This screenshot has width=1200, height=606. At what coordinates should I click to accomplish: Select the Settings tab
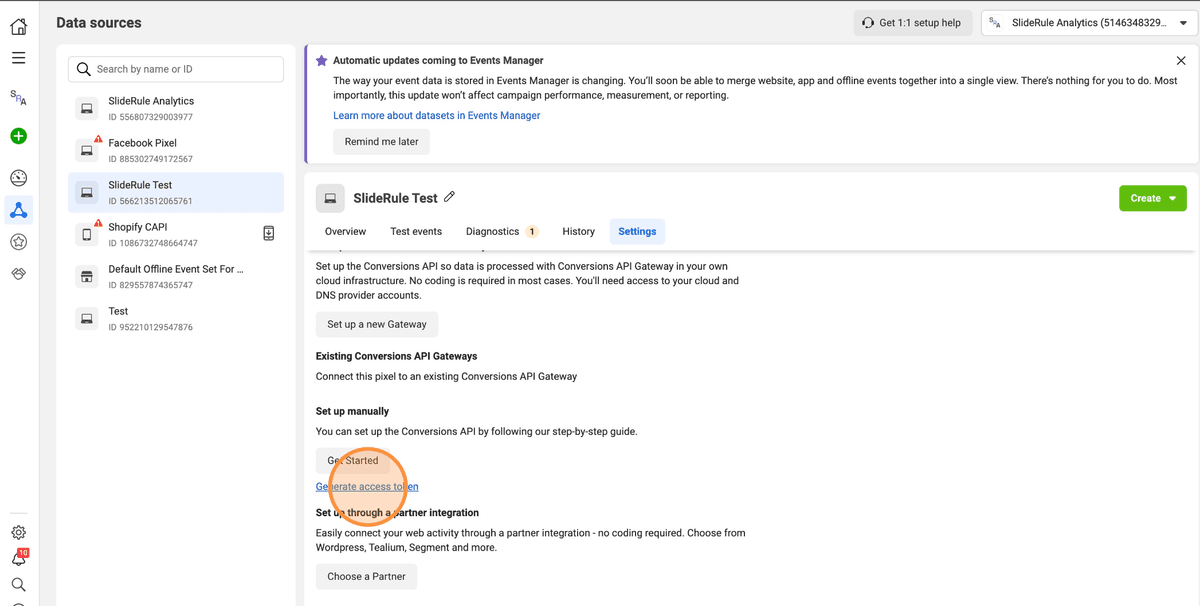click(637, 231)
